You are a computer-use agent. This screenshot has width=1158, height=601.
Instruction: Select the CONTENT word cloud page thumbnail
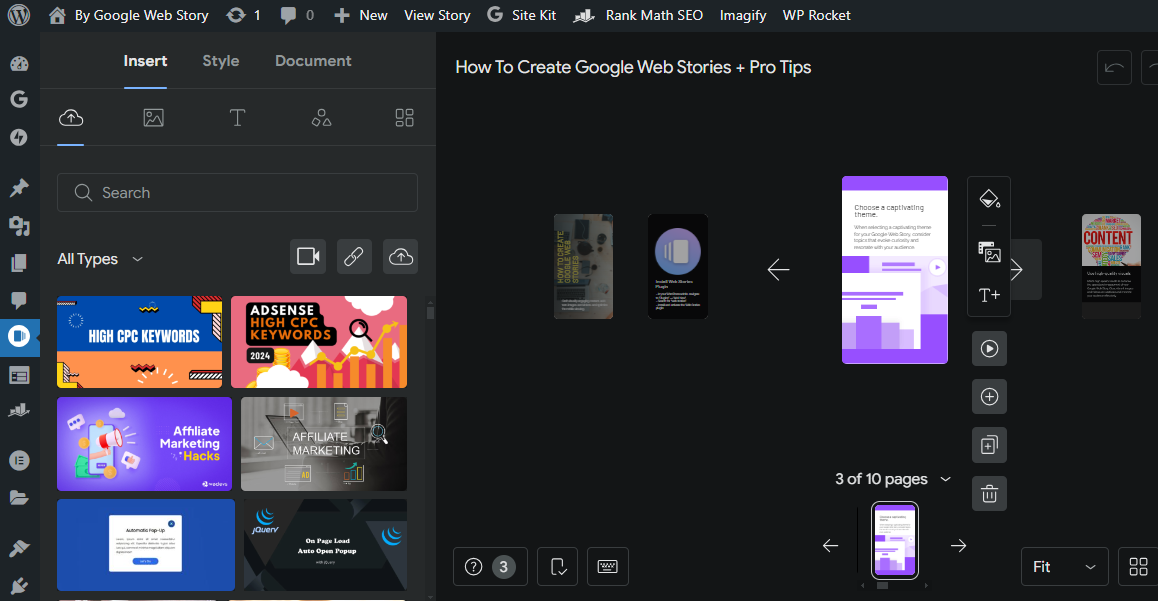[x=1111, y=267]
